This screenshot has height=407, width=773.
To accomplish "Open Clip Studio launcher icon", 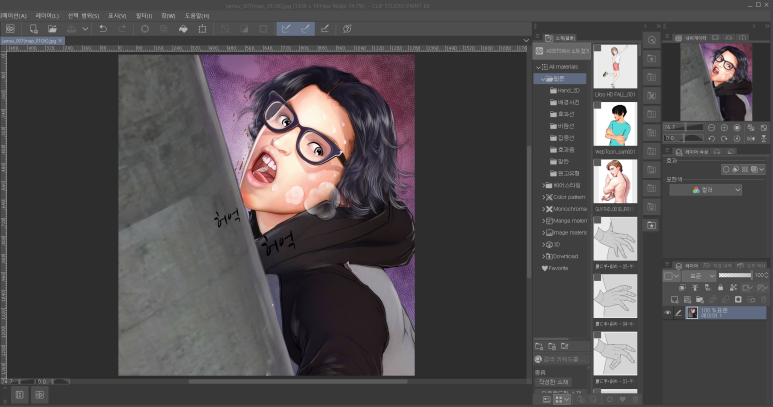I will (x=10, y=29).
